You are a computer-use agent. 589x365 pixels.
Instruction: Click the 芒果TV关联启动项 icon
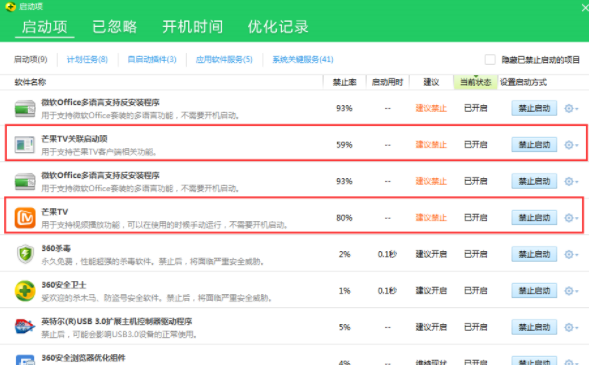[25, 145]
